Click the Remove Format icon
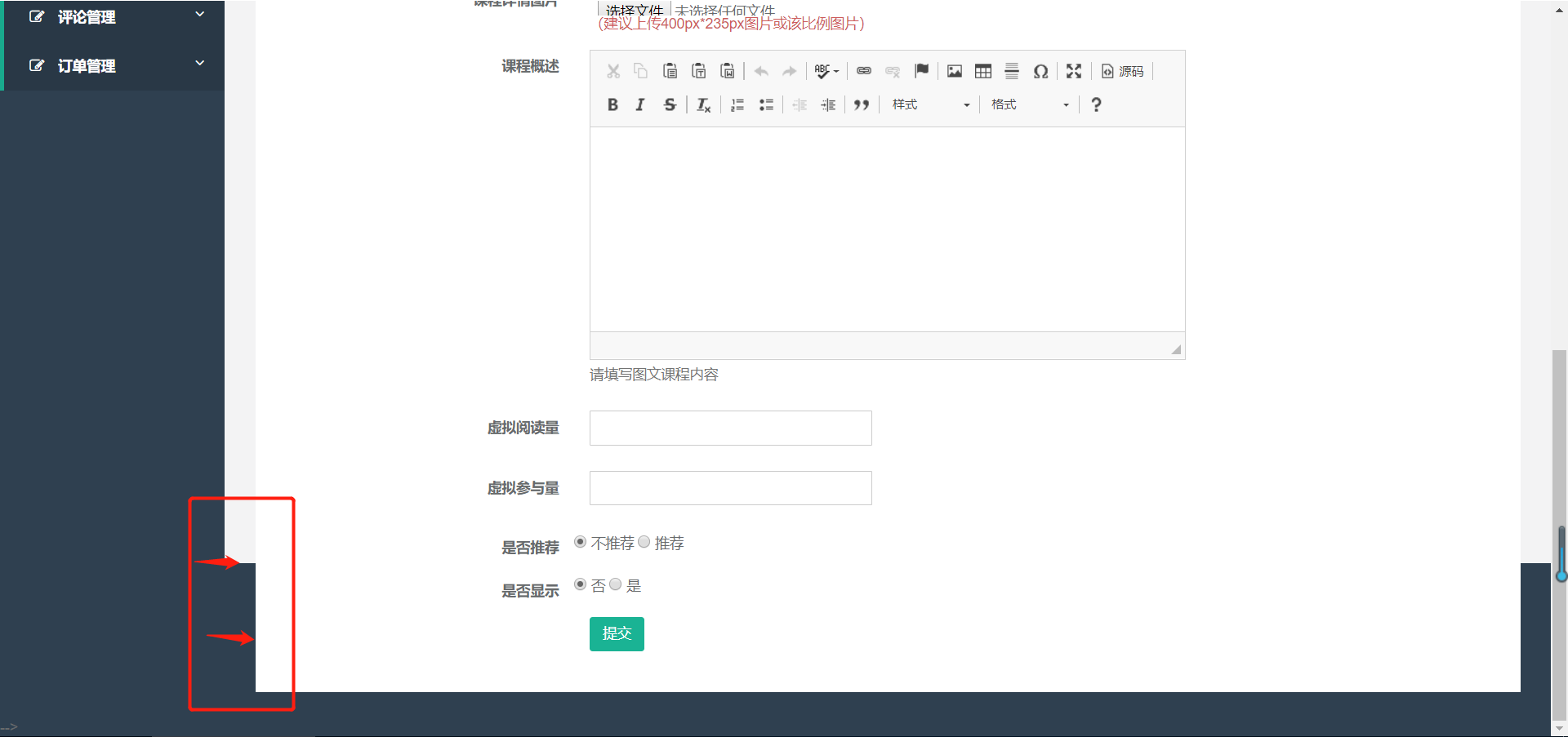1568x737 pixels. click(703, 104)
